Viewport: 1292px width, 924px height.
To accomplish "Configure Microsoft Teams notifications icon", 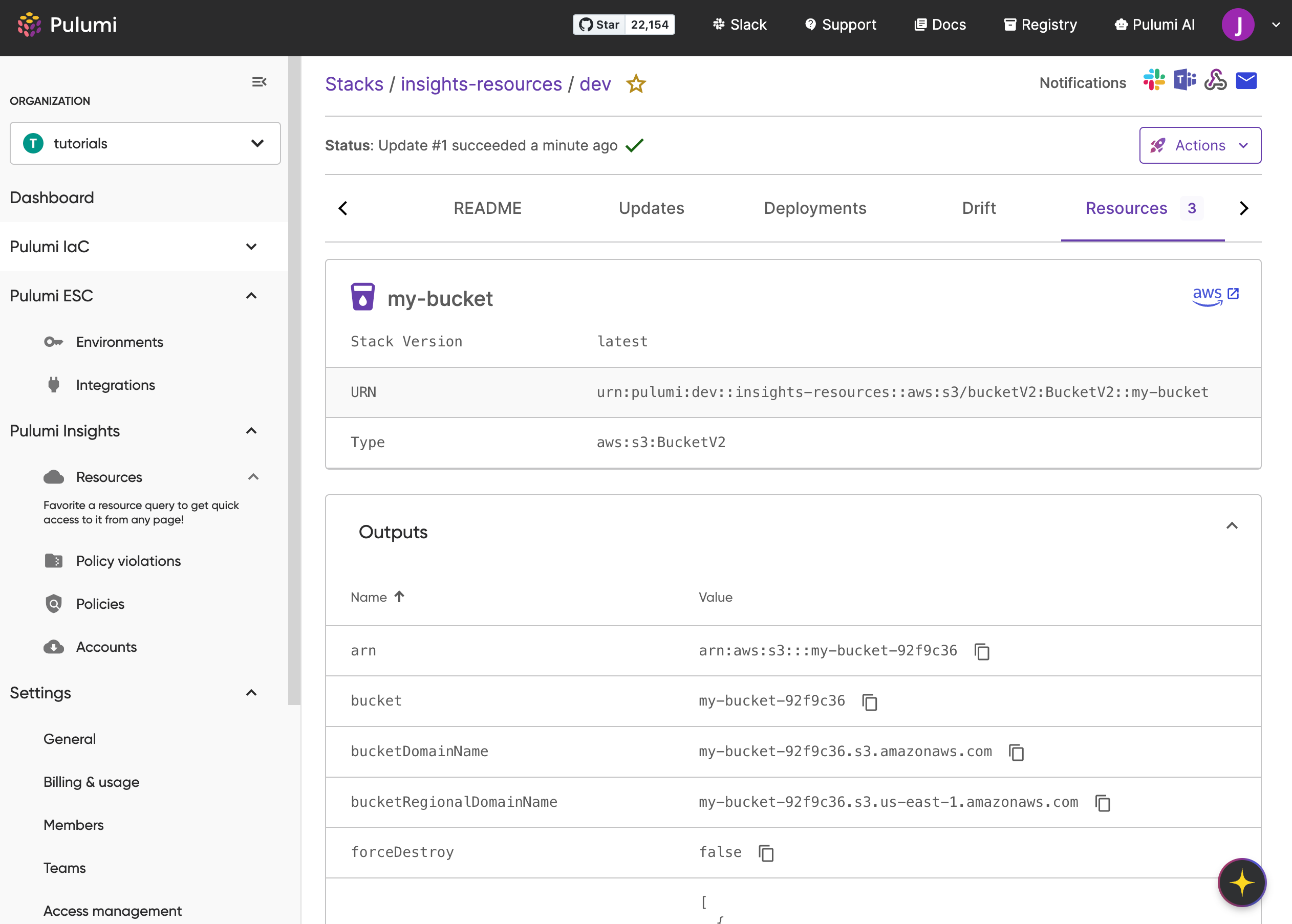I will pyautogui.click(x=1185, y=80).
